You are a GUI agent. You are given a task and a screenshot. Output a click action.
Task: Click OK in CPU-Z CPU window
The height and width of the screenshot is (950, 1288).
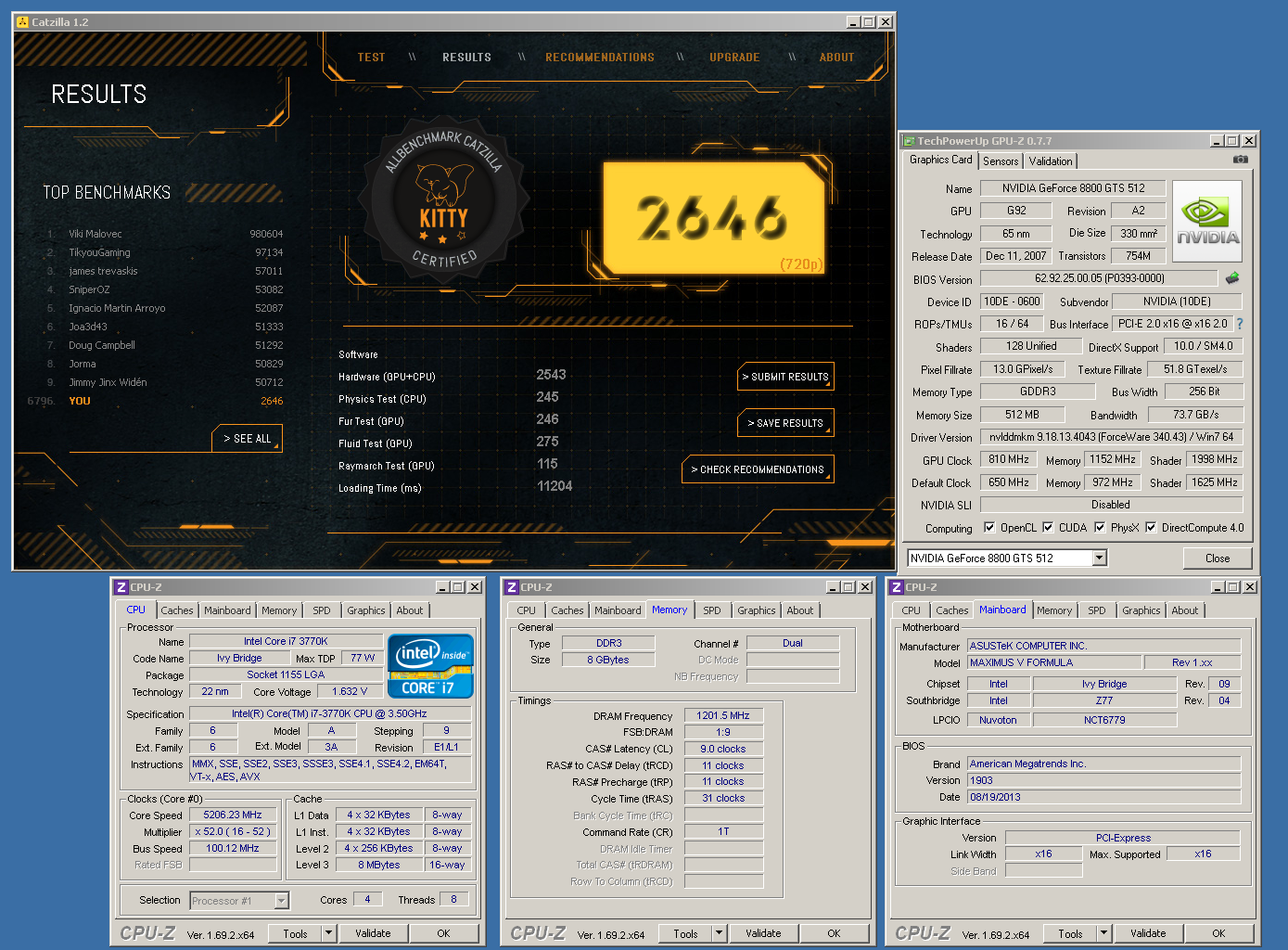tap(443, 933)
